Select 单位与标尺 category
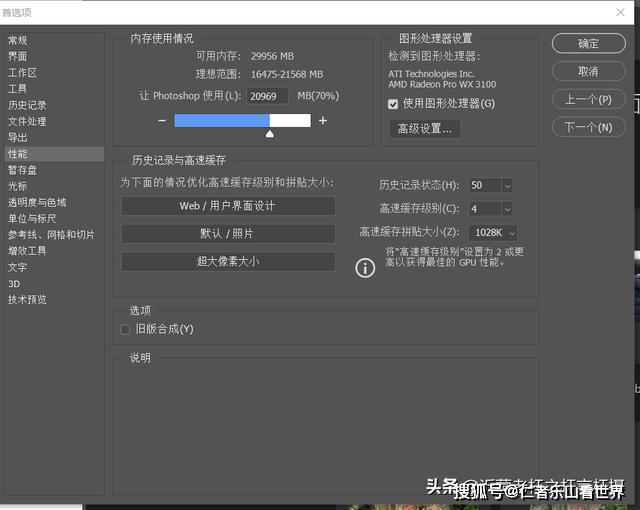The image size is (640, 510). coord(32,218)
